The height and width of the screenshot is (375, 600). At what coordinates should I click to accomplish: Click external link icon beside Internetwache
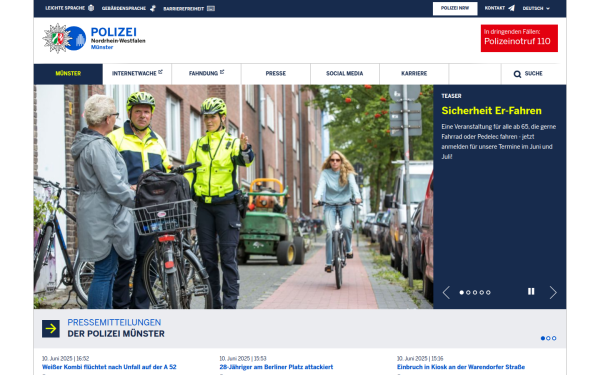tap(161, 72)
